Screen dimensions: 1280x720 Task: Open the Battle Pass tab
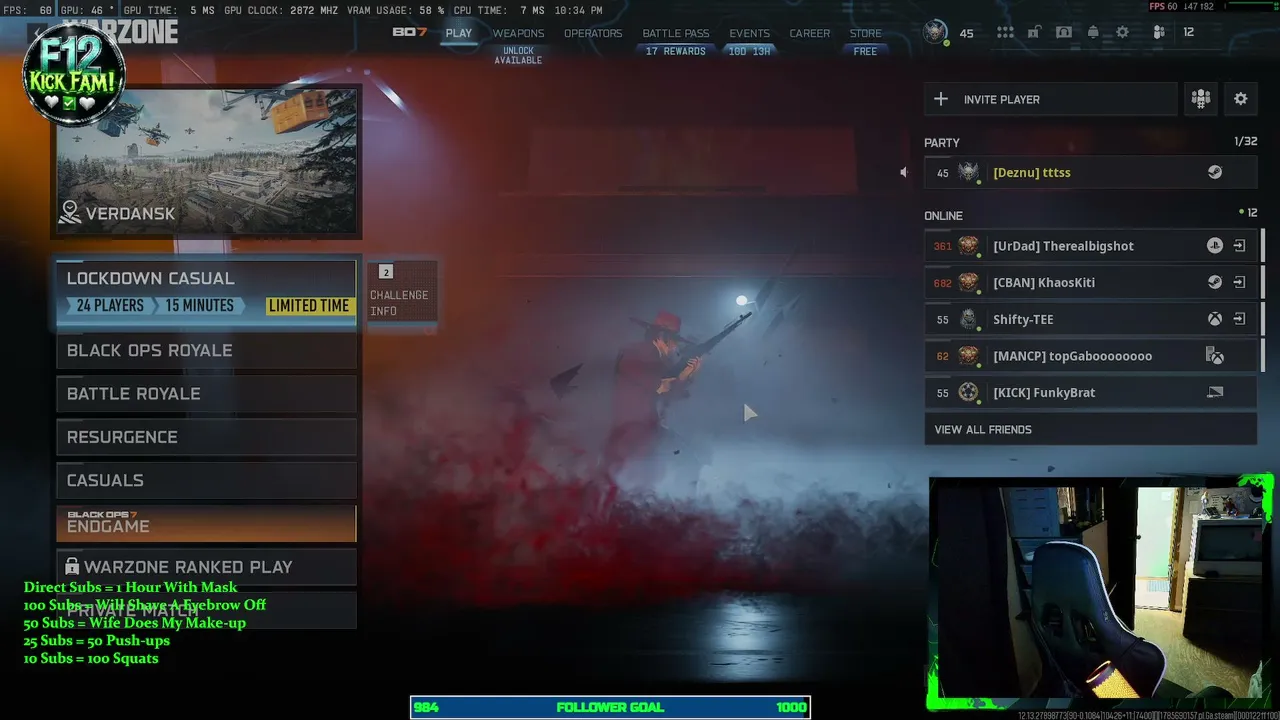[676, 33]
